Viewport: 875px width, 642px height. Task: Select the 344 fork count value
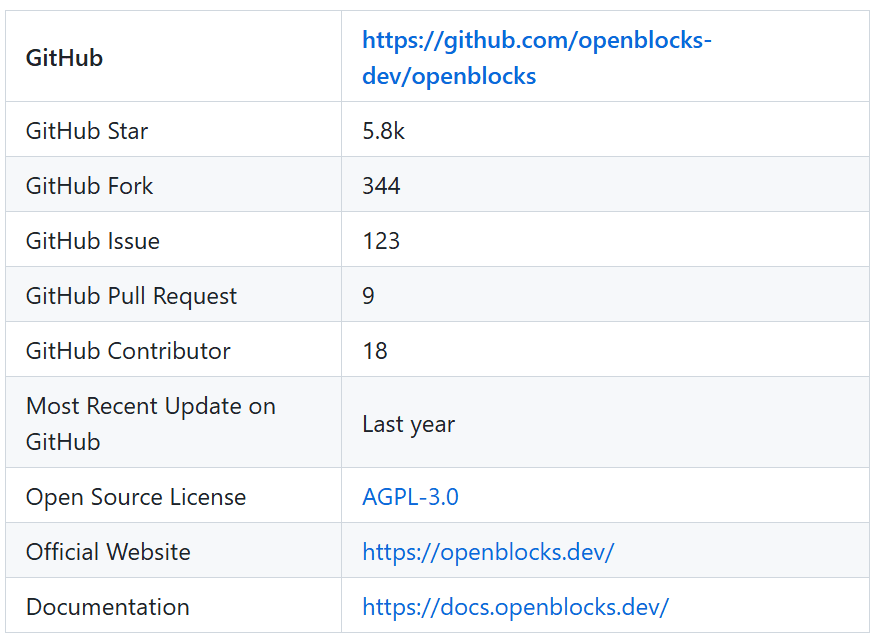tap(381, 185)
